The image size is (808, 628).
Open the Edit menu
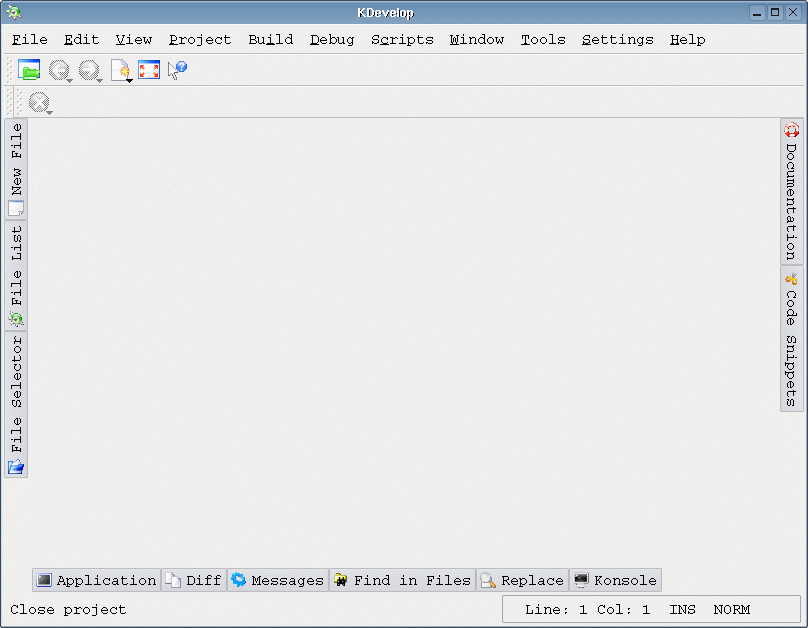[81, 40]
